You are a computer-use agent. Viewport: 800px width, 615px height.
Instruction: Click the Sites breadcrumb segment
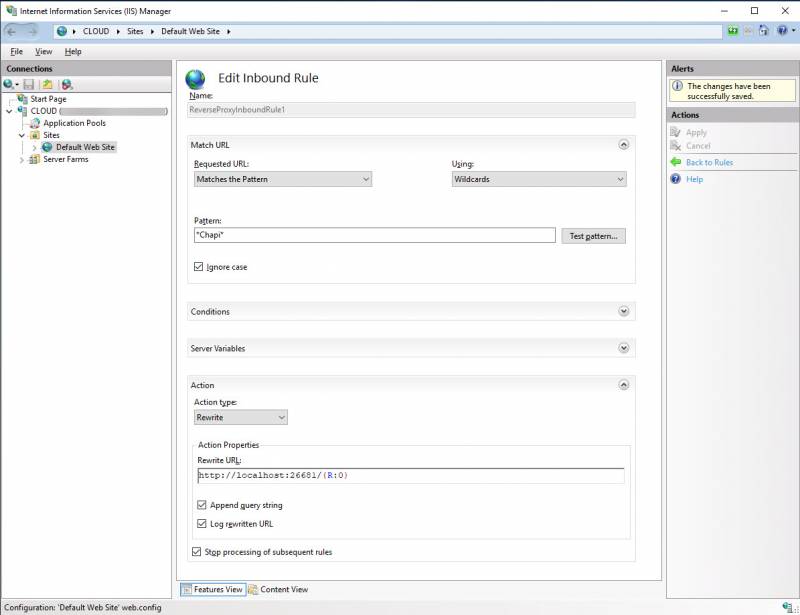(x=135, y=31)
